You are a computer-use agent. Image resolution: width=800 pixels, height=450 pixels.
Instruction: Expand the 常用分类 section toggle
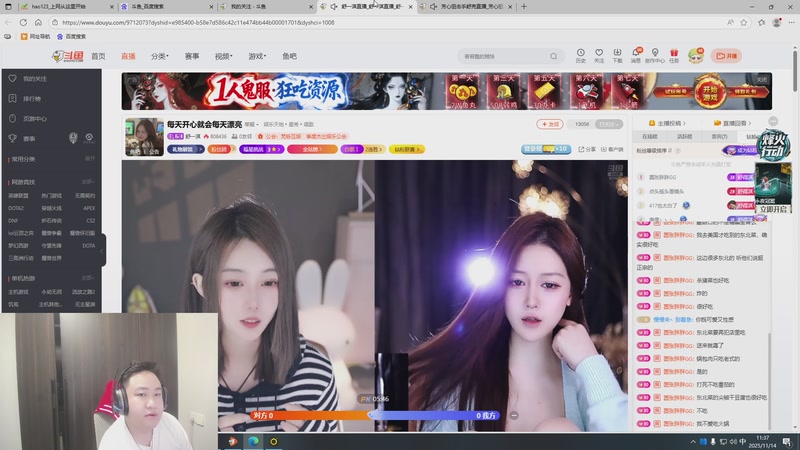tap(90, 159)
